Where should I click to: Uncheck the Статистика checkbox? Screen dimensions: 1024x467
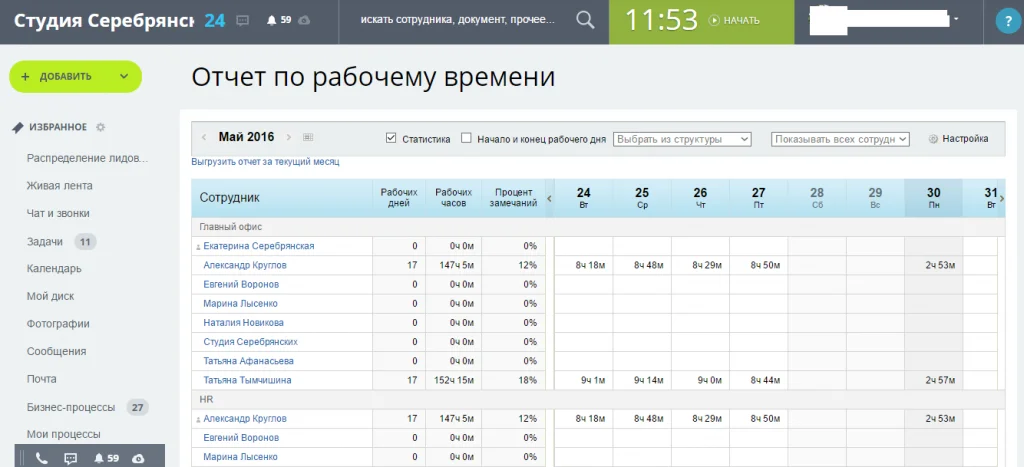click(391, 139)
